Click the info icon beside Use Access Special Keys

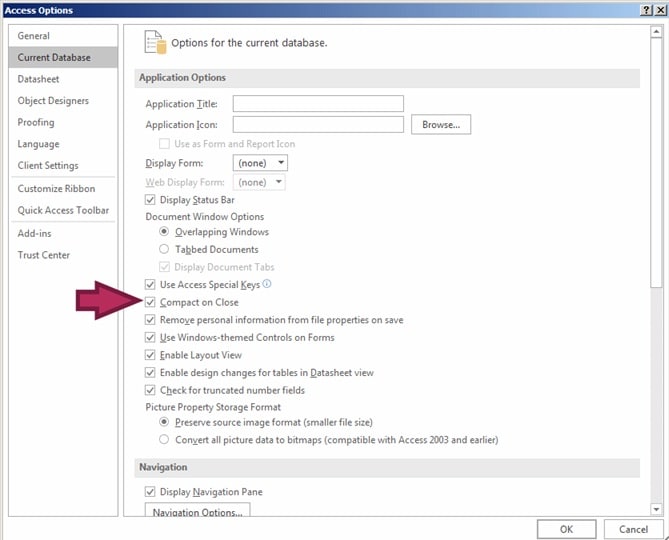(x=267, y=284)
